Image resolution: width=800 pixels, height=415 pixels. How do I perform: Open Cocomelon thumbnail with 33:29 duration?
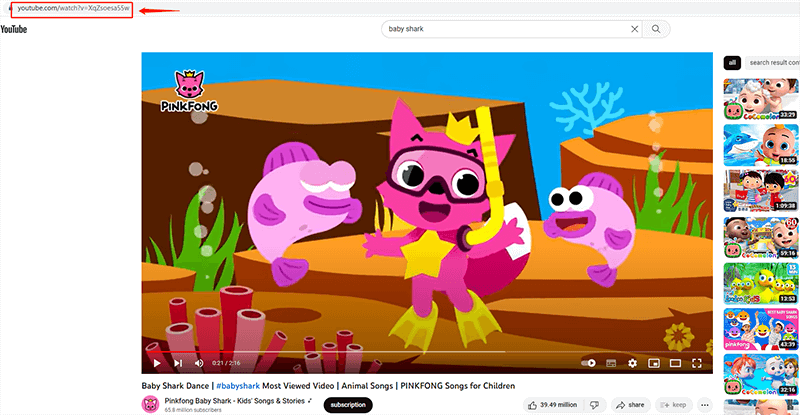click(761, 99)
